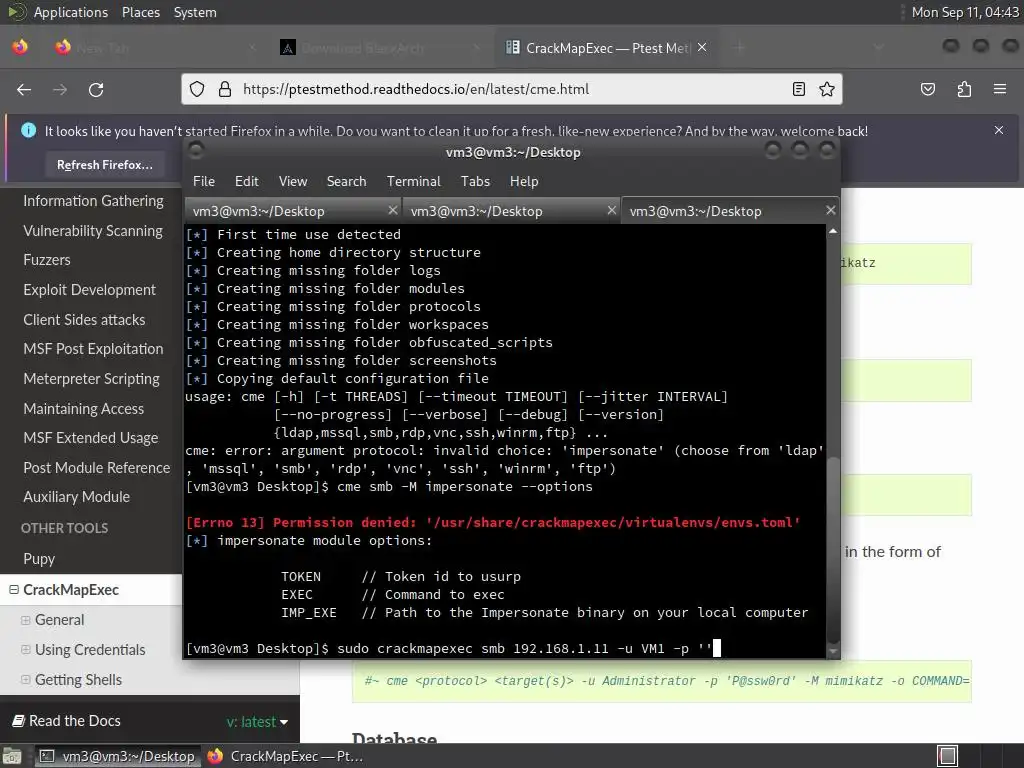Reload the page with refresh icon
1024x768 pixels.
pyautogui.click(x=96, y=89)
